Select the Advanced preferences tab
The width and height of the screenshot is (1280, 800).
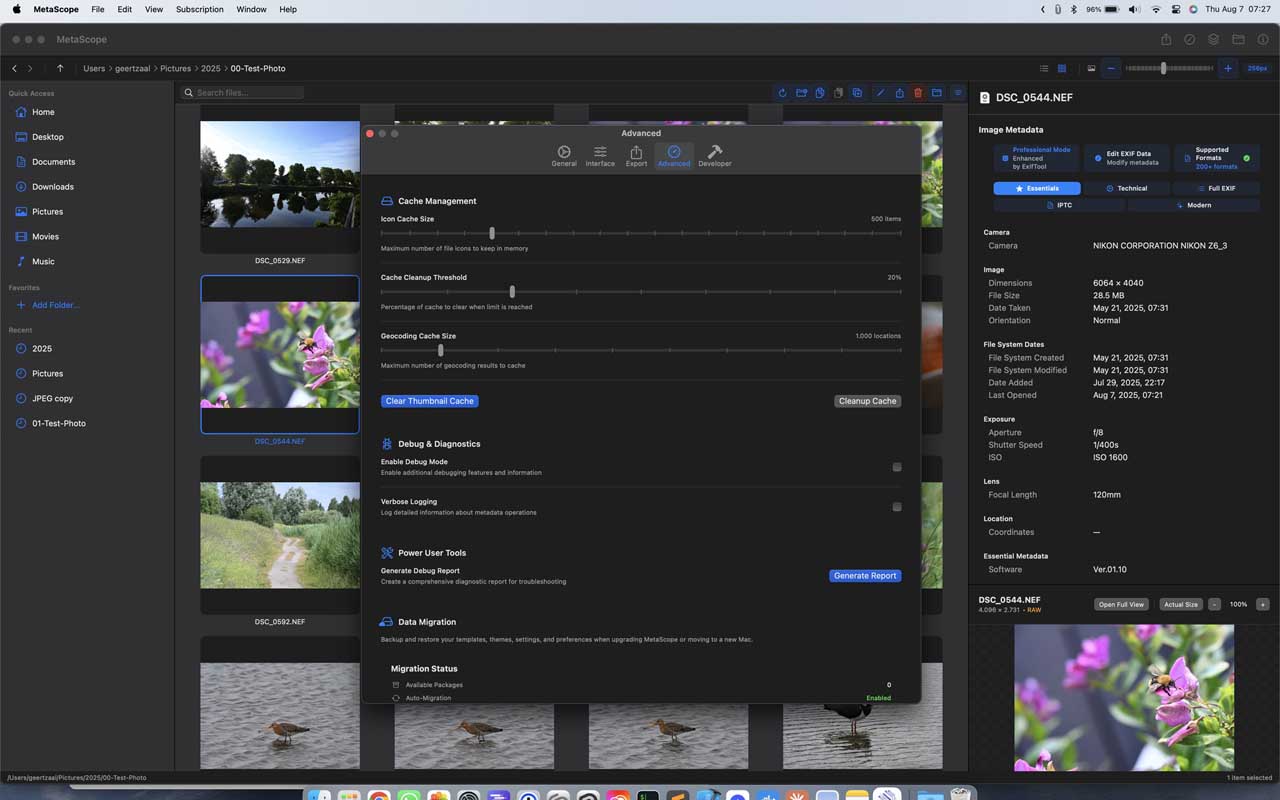674,156
